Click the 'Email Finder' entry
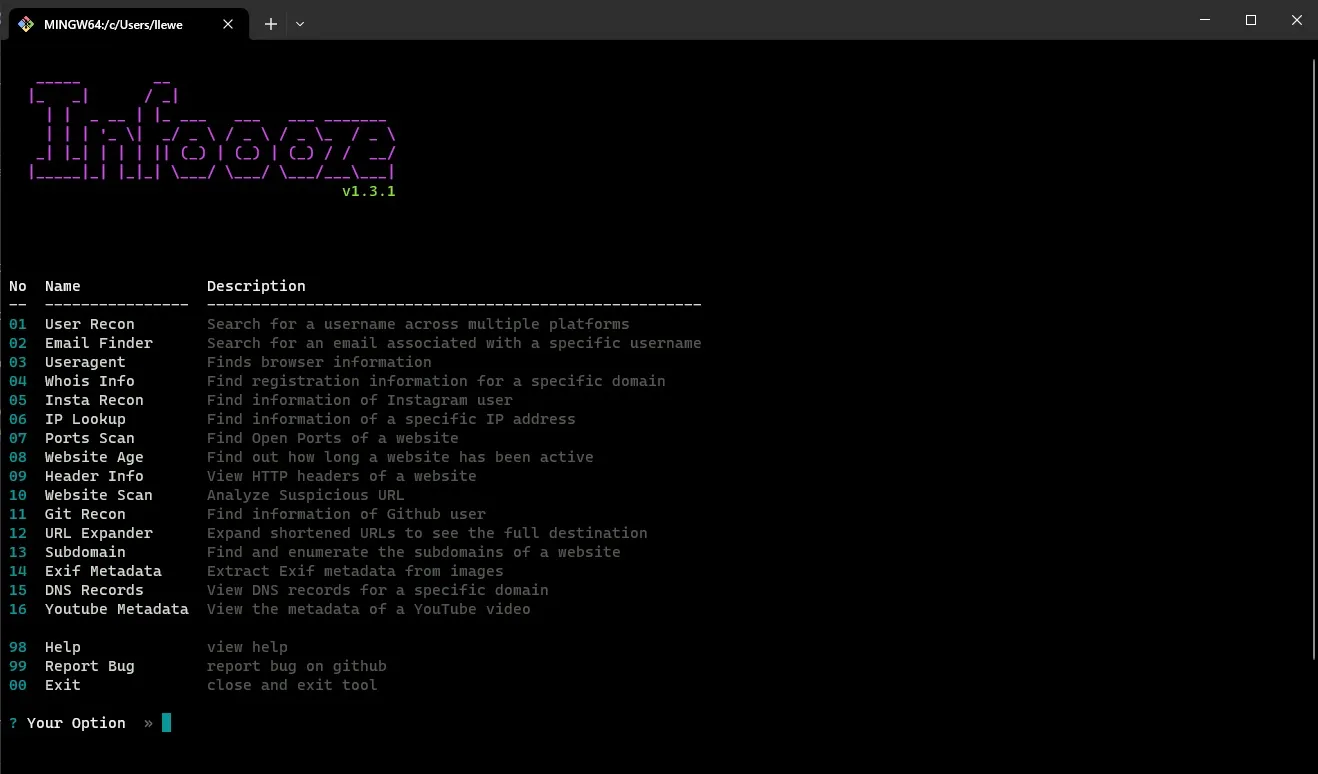This screenshot has height=774, width=1318. [98, 343]
